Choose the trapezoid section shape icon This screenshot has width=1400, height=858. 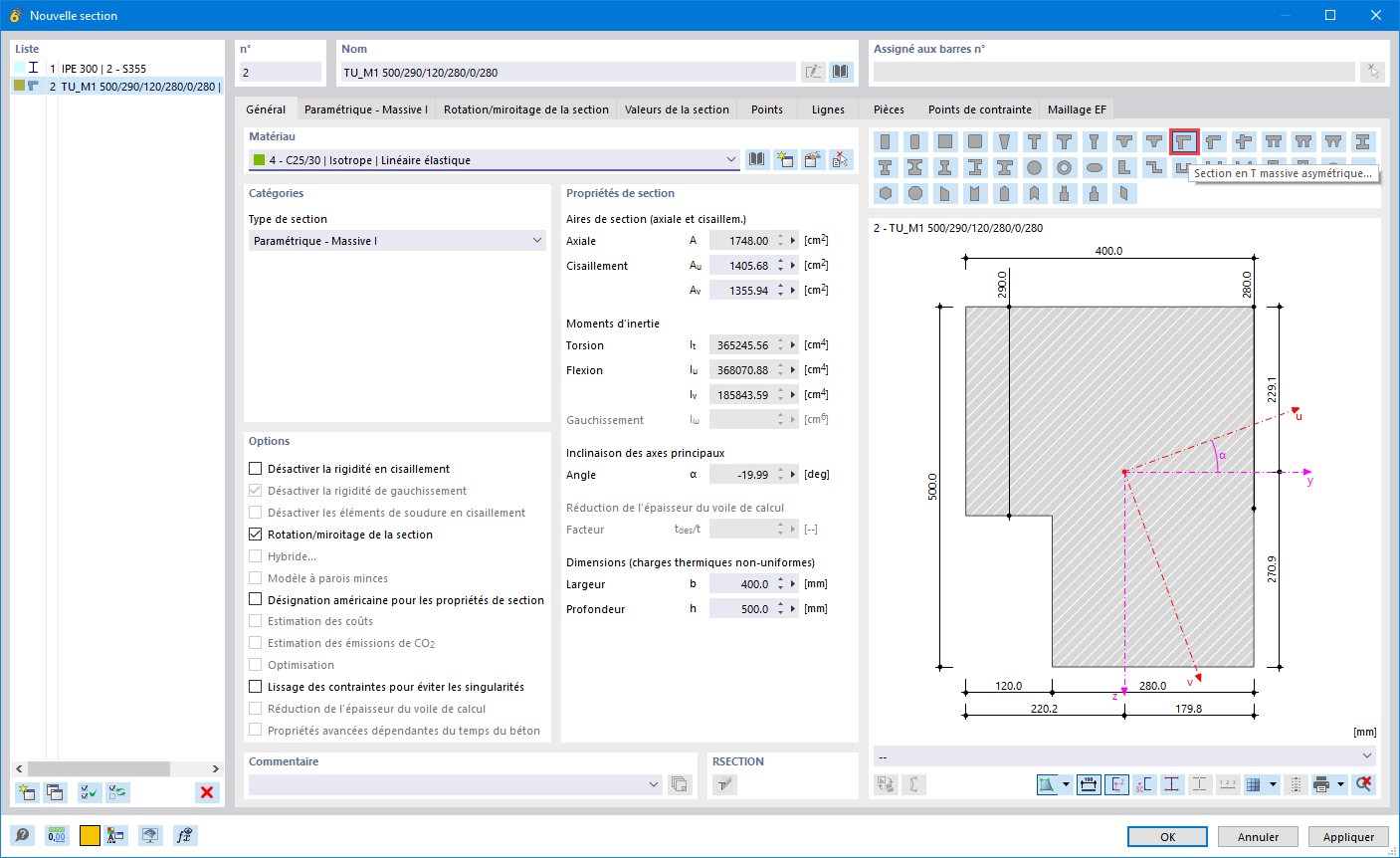1005,142
